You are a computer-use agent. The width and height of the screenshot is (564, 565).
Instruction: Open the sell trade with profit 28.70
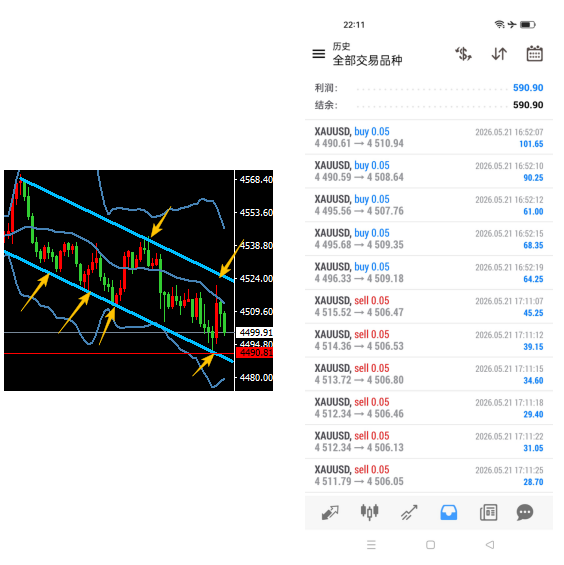pos(429,476)
